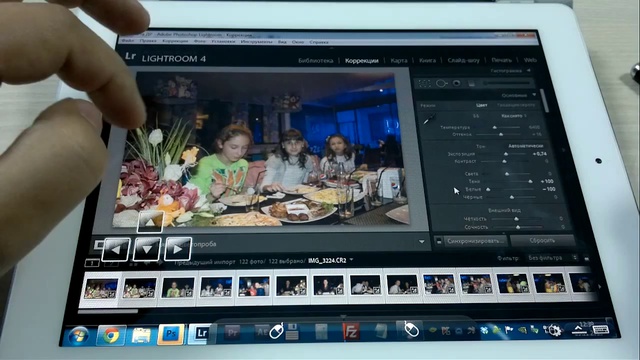Open Premiere Pro from the taskbar

point(232,333)
